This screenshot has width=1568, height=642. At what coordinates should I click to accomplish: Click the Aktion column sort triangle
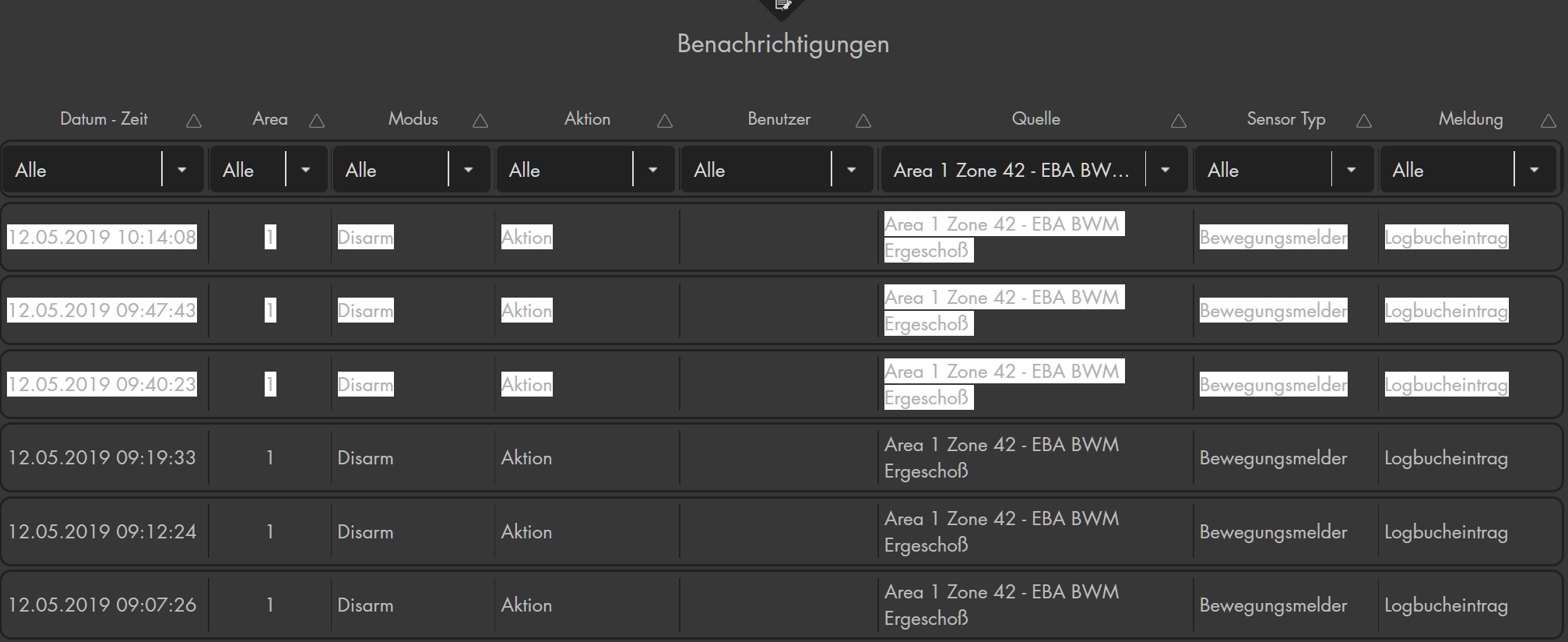point(665,121)
